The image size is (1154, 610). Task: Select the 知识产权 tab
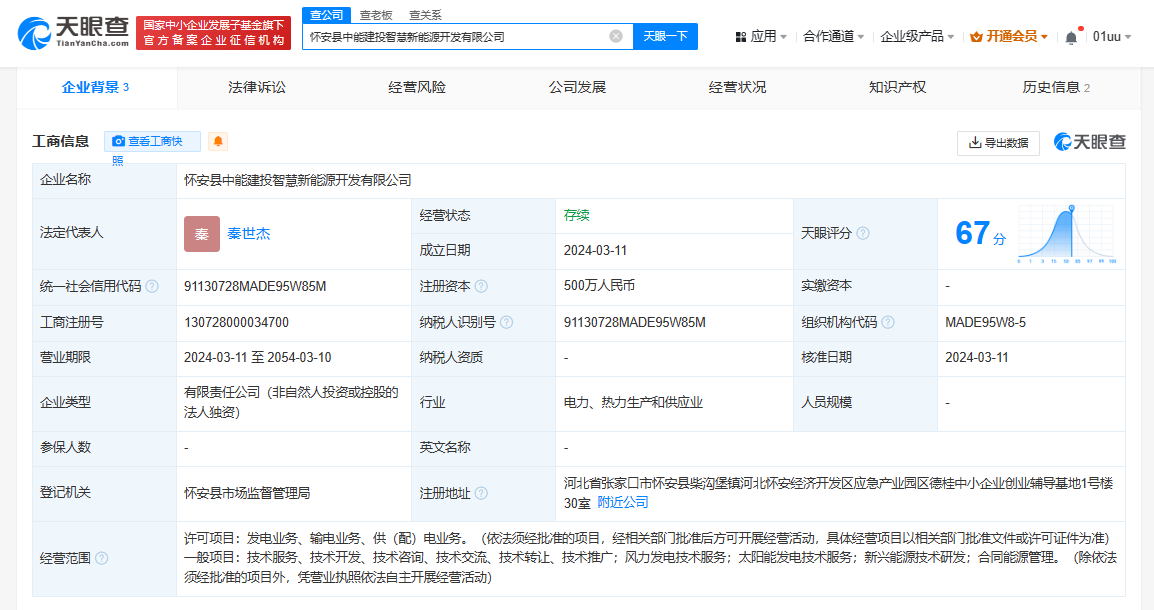[x=898, y=88]
